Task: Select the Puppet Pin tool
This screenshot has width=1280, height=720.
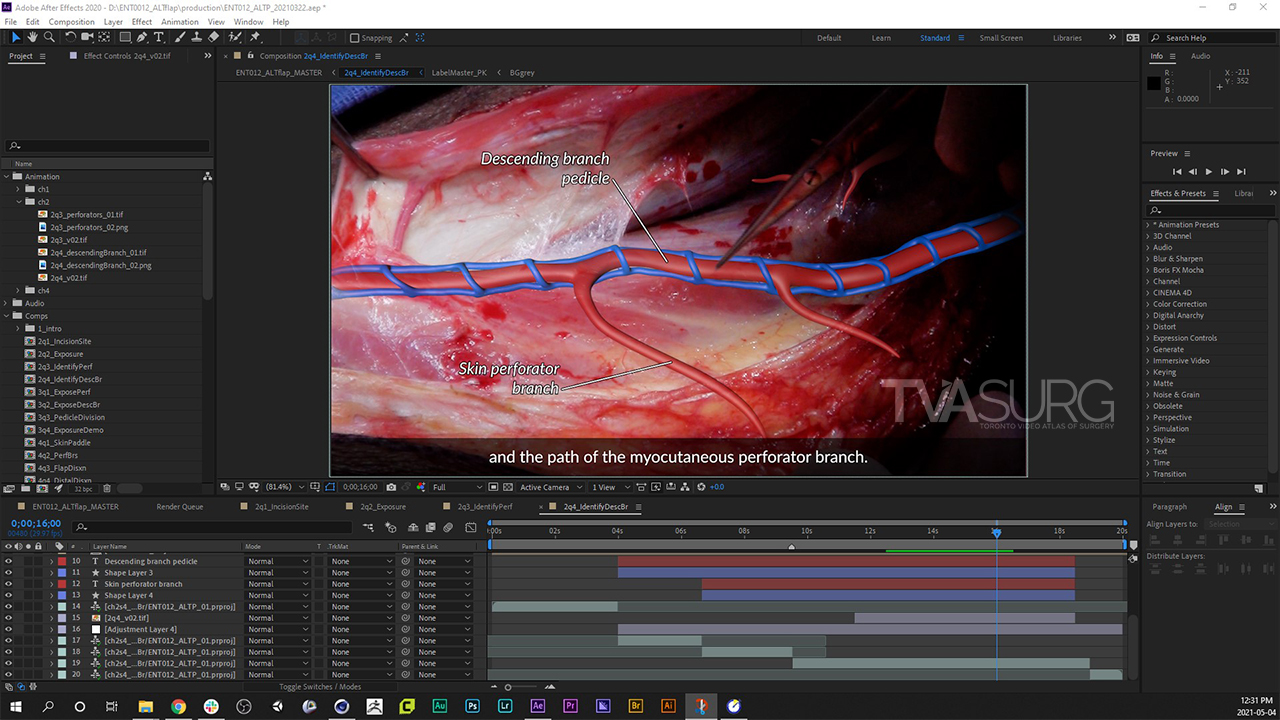Action: coord(255,37)
